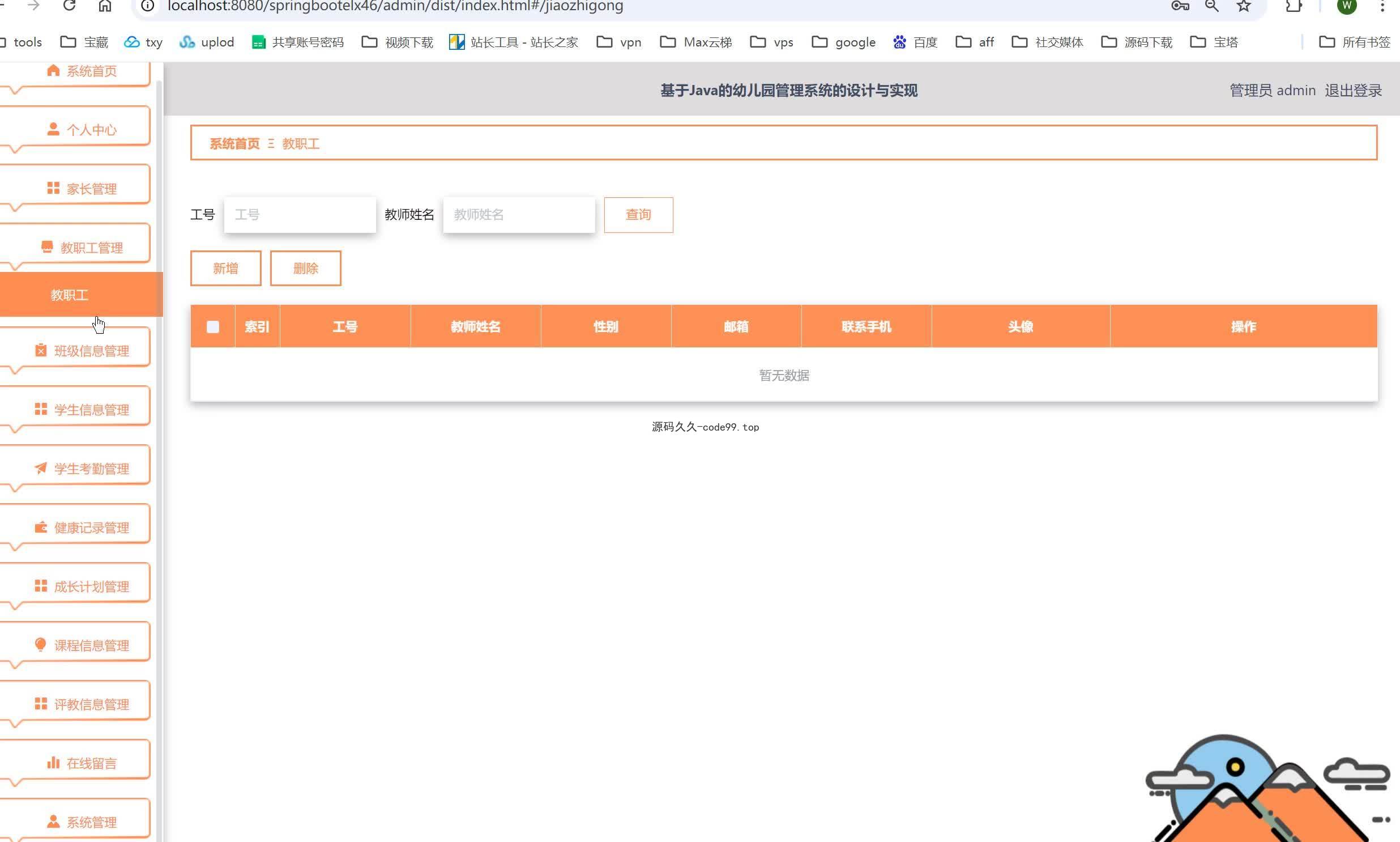
Task: Click the 健康记录管理 wallet icon
Action: point(40,527)
